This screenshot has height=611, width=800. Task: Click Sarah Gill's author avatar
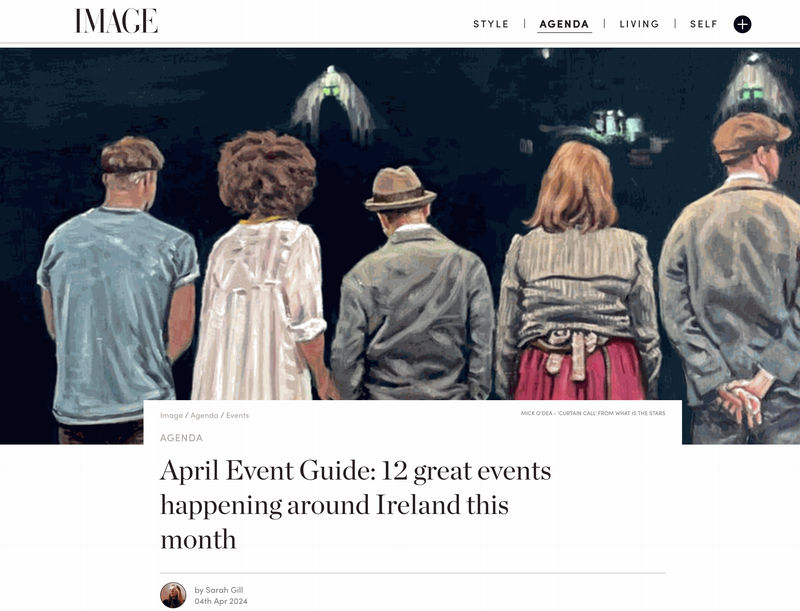pyautogui.click(x=173, y=595)
